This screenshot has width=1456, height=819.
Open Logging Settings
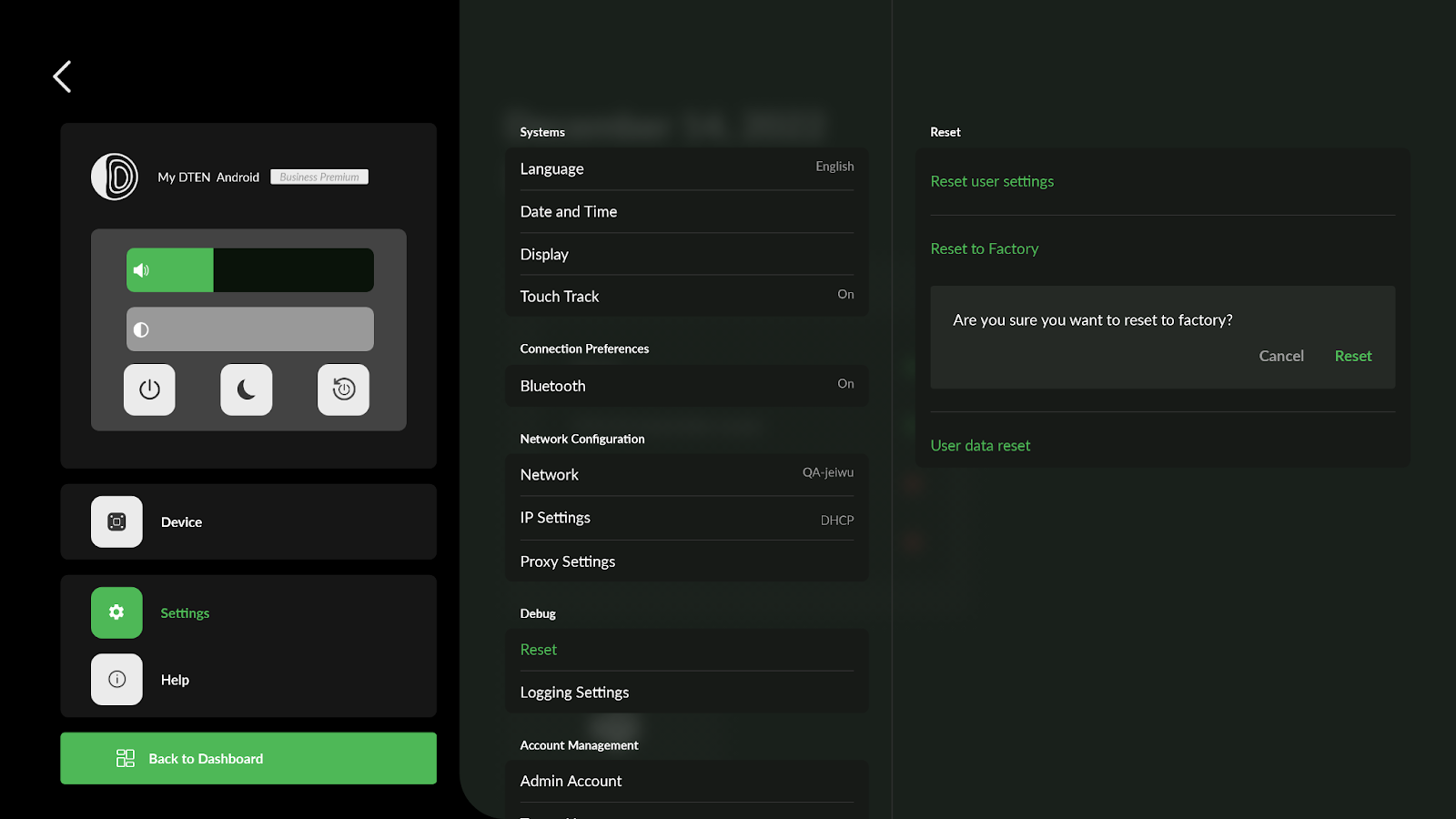[x=687, y=693]
